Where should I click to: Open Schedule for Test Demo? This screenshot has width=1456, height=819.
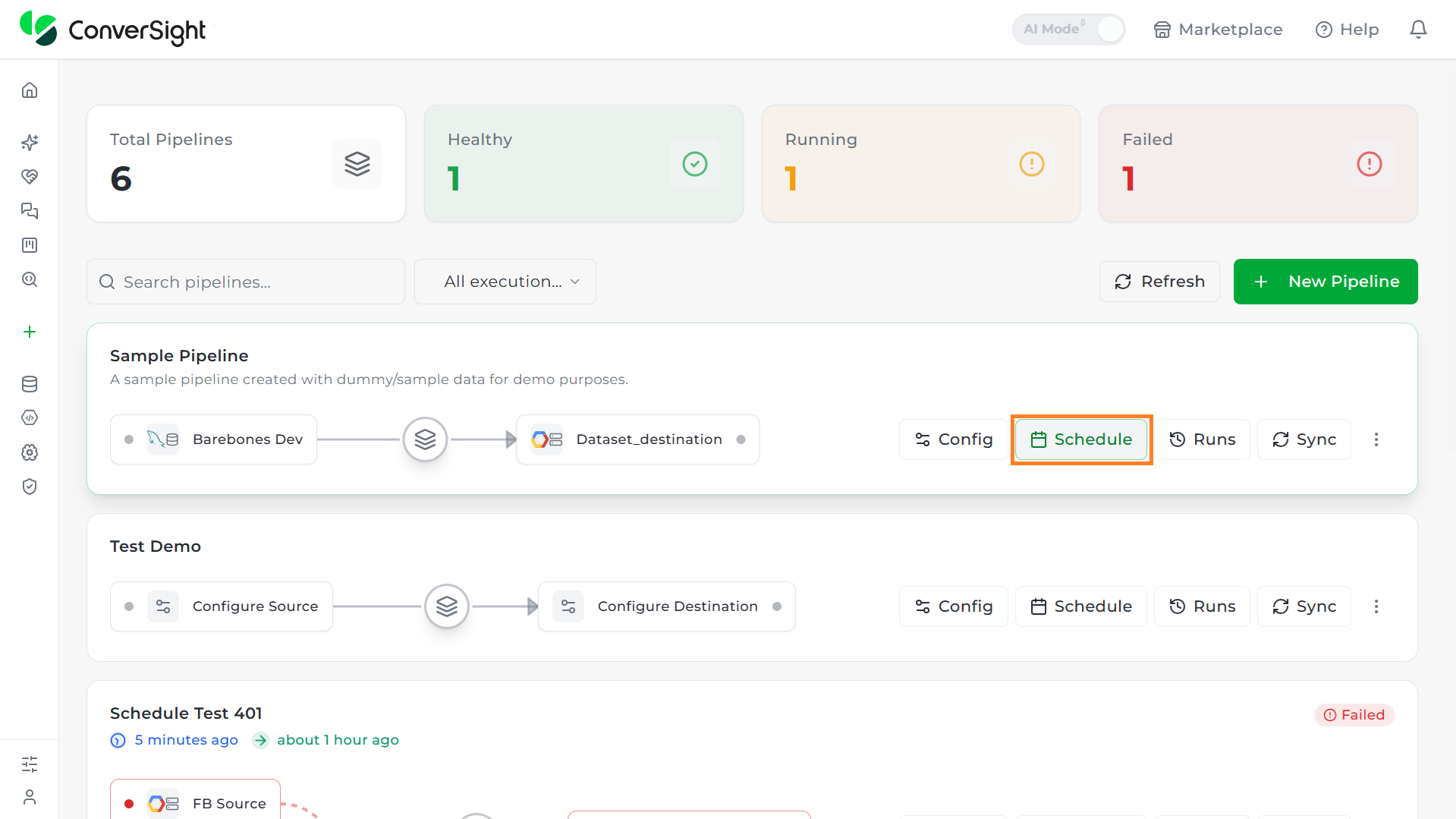[1081, 606]
